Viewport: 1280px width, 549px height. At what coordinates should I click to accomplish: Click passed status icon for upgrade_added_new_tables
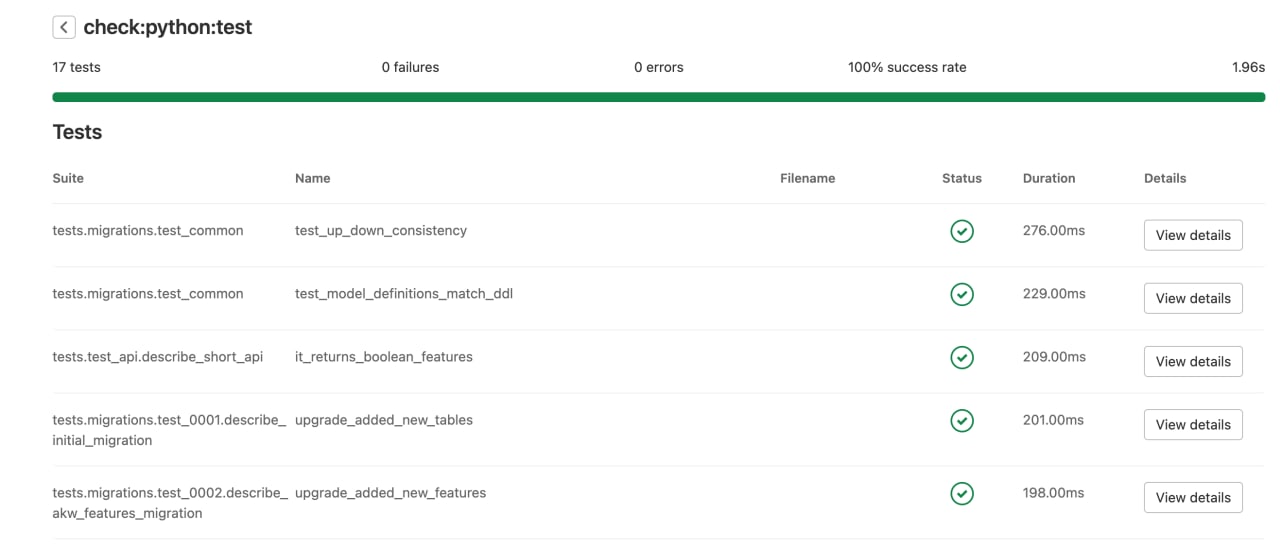click(962, 420)
